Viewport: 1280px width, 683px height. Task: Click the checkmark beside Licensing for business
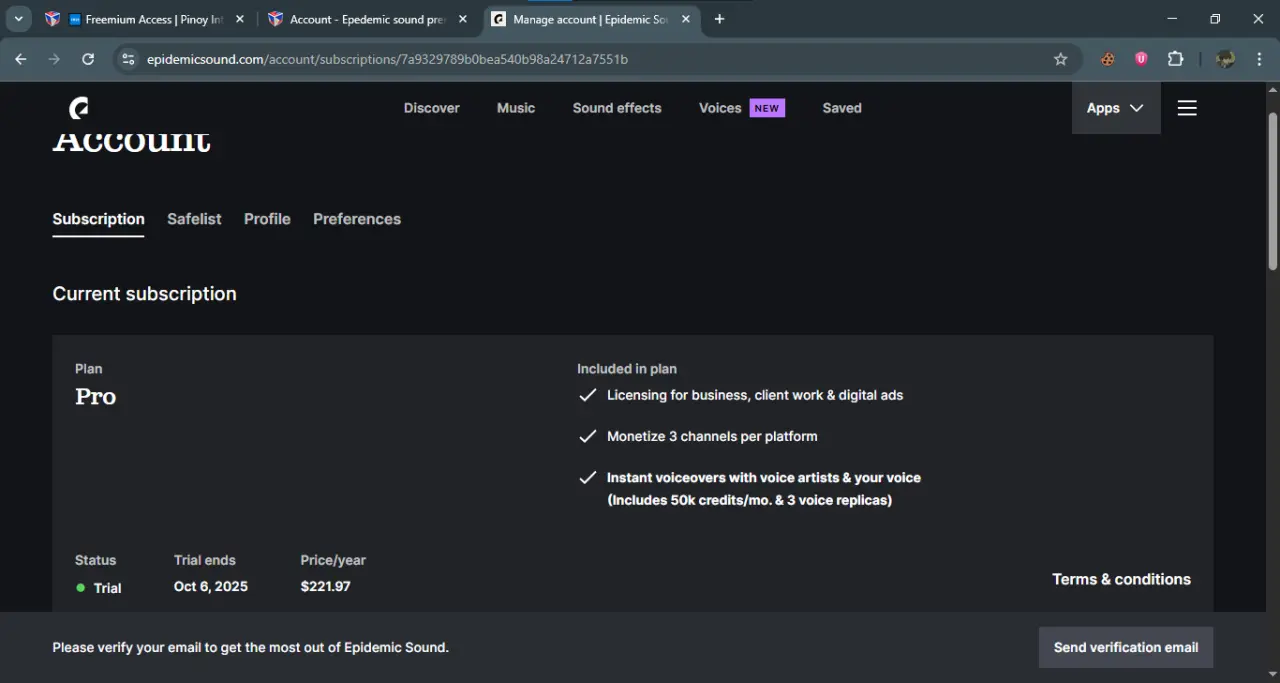pos(588,395)
